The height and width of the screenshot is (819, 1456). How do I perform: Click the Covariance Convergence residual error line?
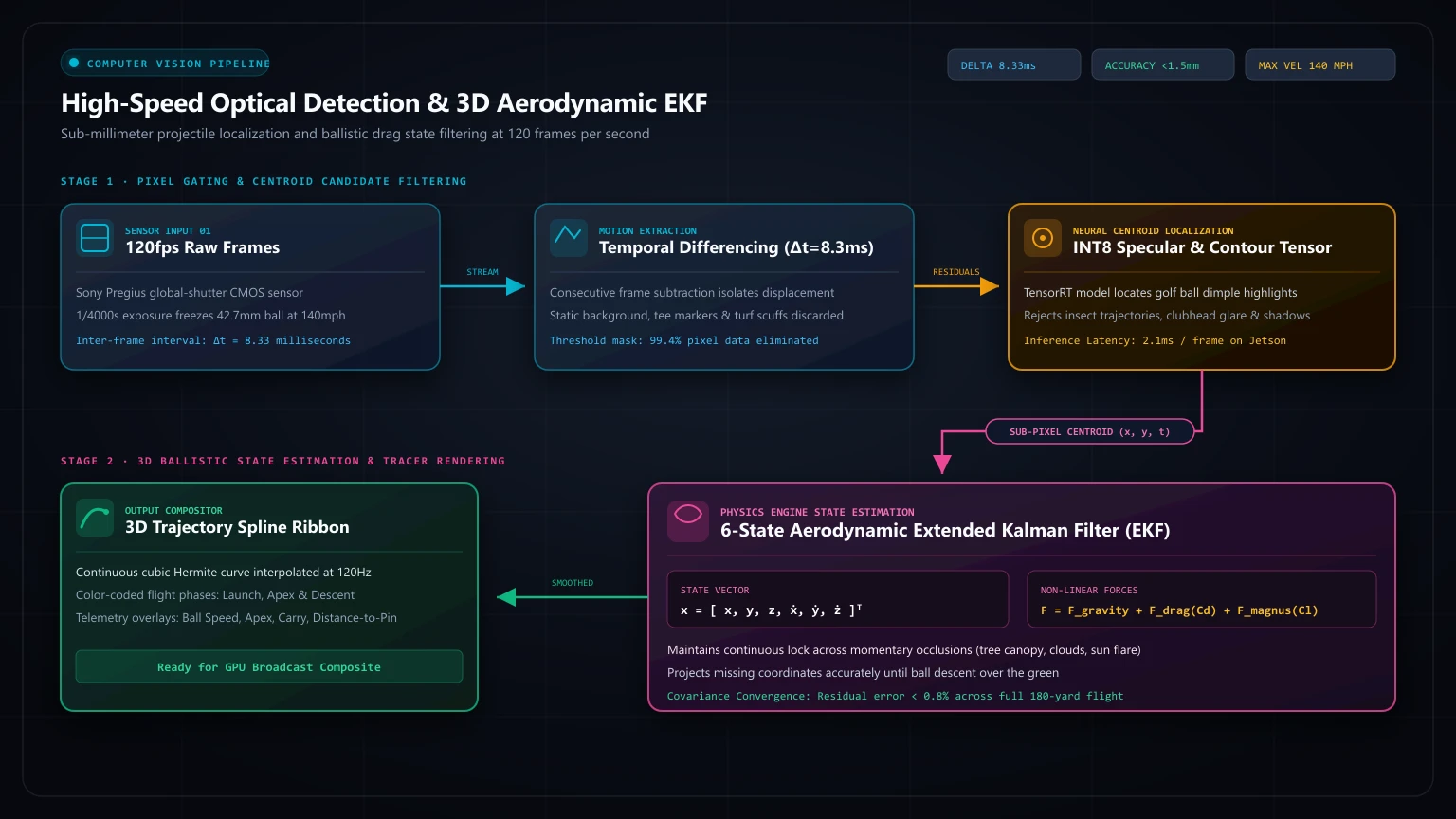895,696
